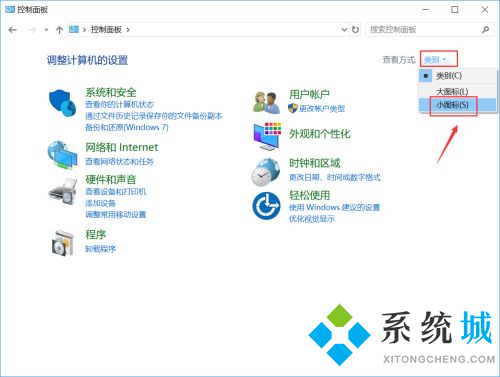Close the Control Panel window
Viewport: 500px width, 377px height.
tap(485, 10)
